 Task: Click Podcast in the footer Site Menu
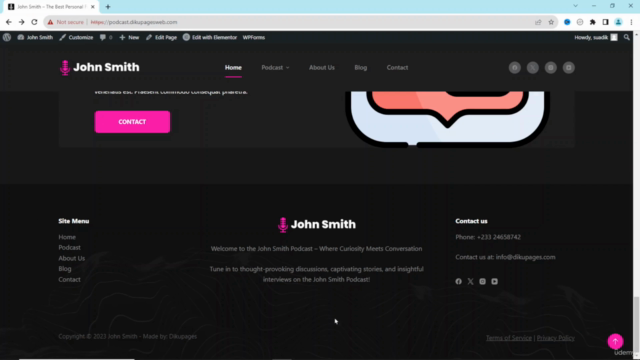coord(69,247)
